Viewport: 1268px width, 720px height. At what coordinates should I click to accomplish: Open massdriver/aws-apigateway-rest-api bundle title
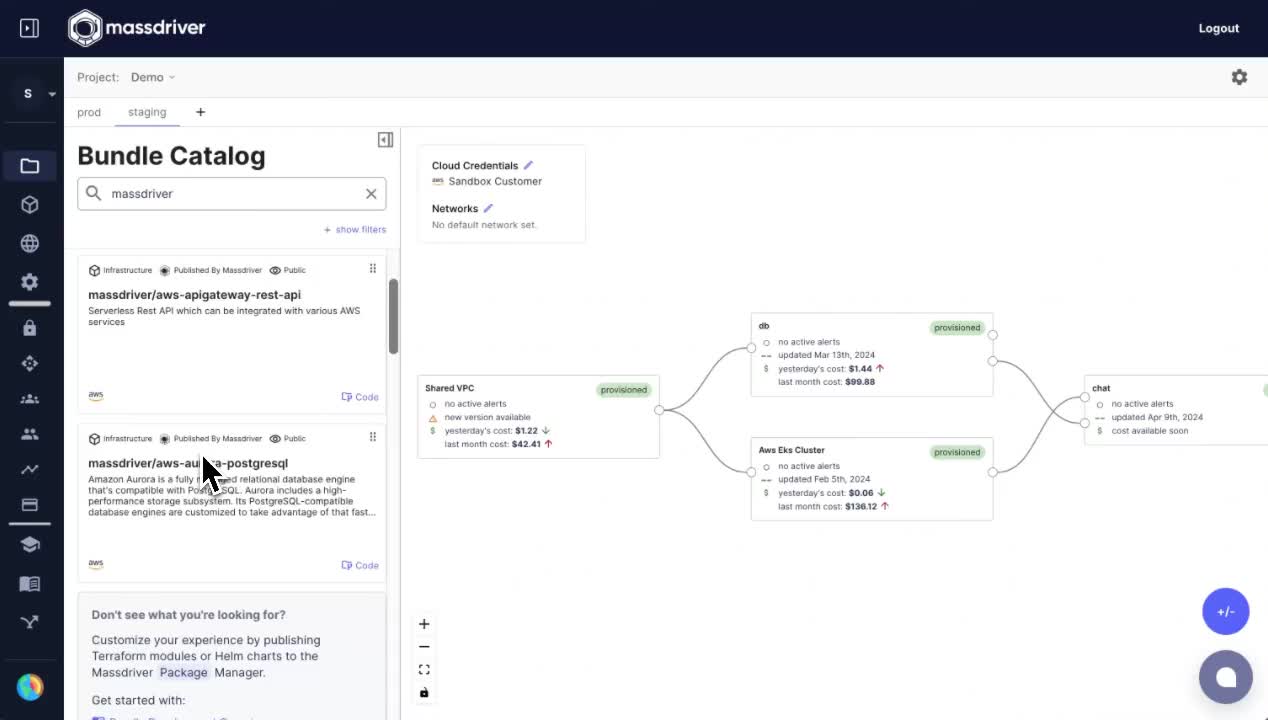194,295
